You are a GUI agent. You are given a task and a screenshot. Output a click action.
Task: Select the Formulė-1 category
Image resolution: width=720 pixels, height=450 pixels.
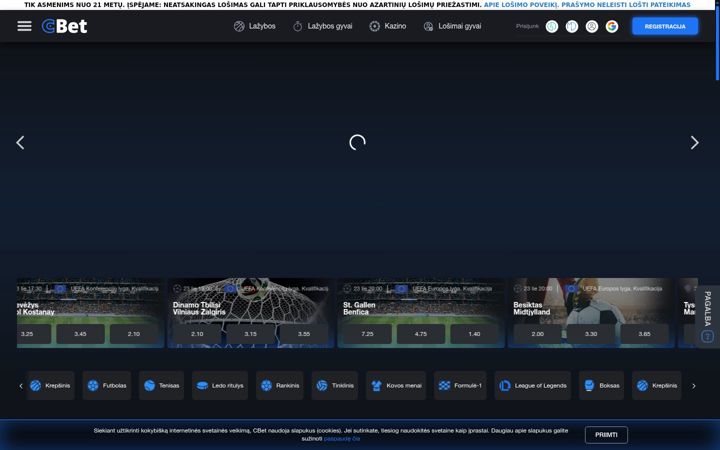[x=460, y=386]
